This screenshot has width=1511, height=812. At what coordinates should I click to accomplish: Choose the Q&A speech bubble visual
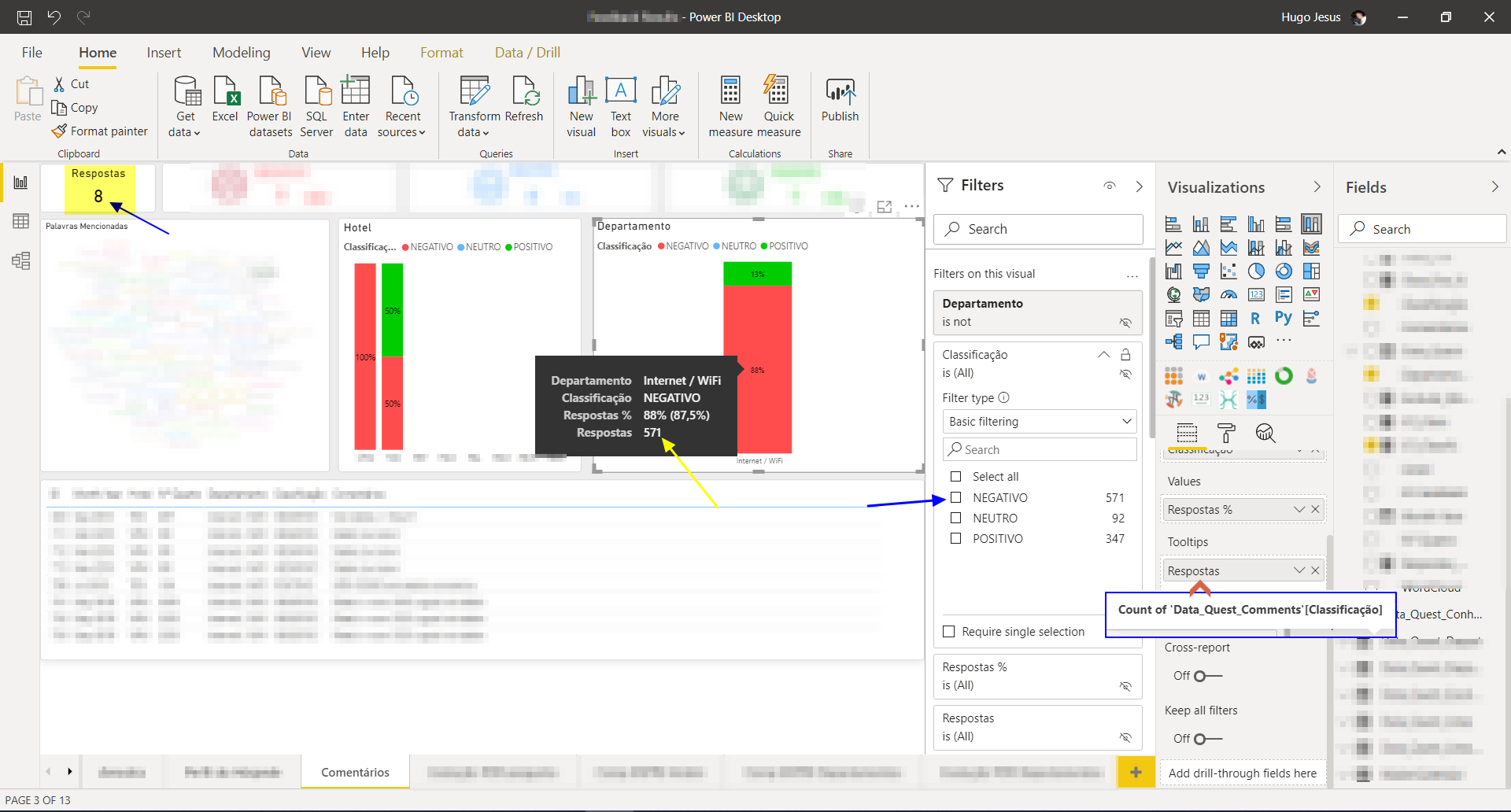pyautogui.click(x=1201, y=341)
